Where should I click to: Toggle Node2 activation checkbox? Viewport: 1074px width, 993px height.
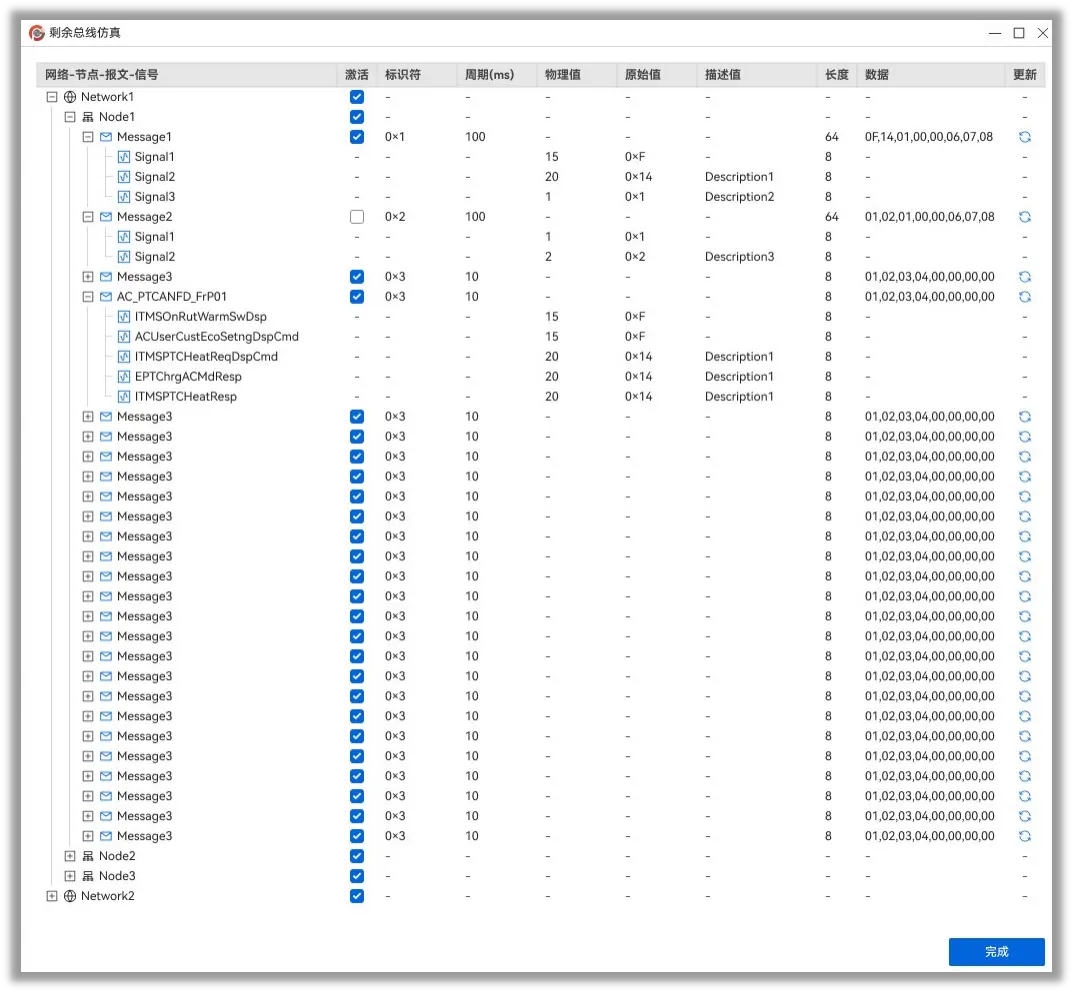click(357, 857)
